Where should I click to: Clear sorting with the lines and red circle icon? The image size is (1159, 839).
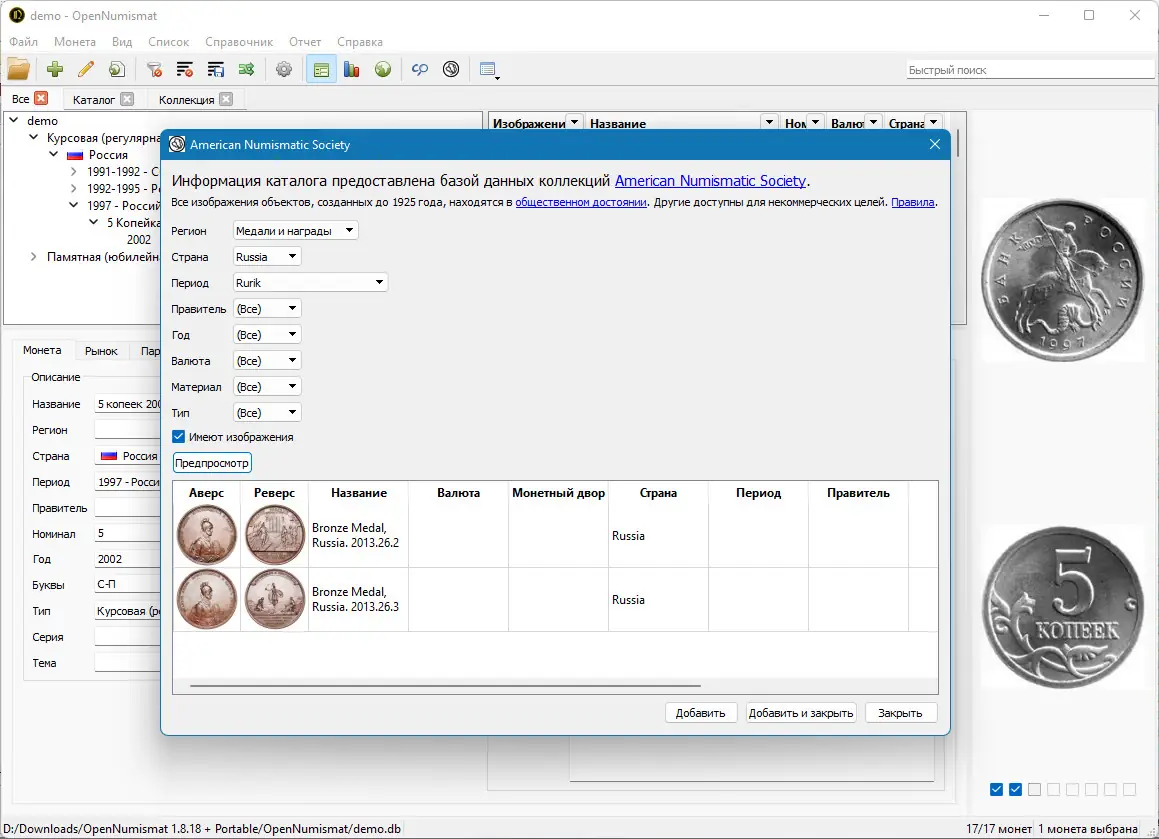185,69
